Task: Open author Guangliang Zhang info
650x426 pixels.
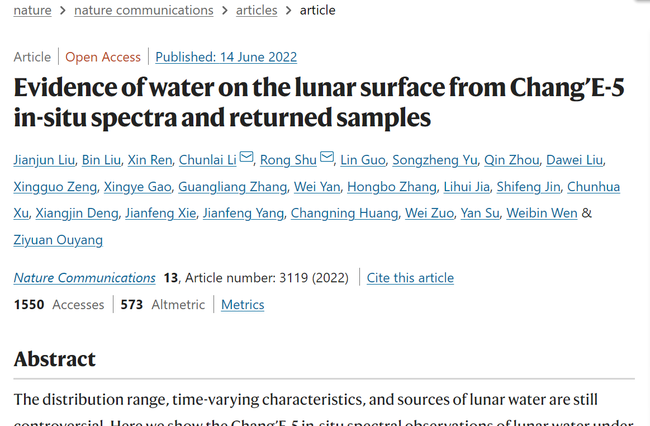Action: pos(231,187)
